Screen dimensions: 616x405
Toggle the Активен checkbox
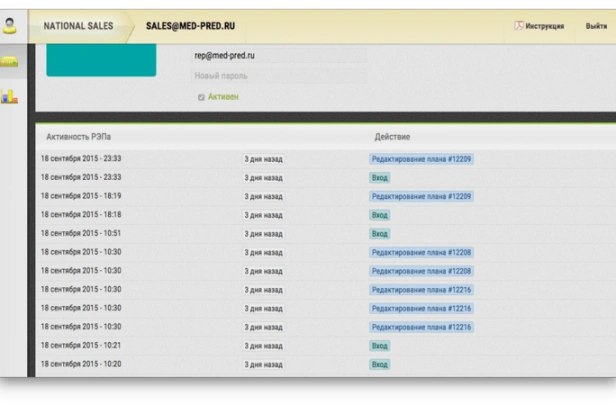click(202, 97)
